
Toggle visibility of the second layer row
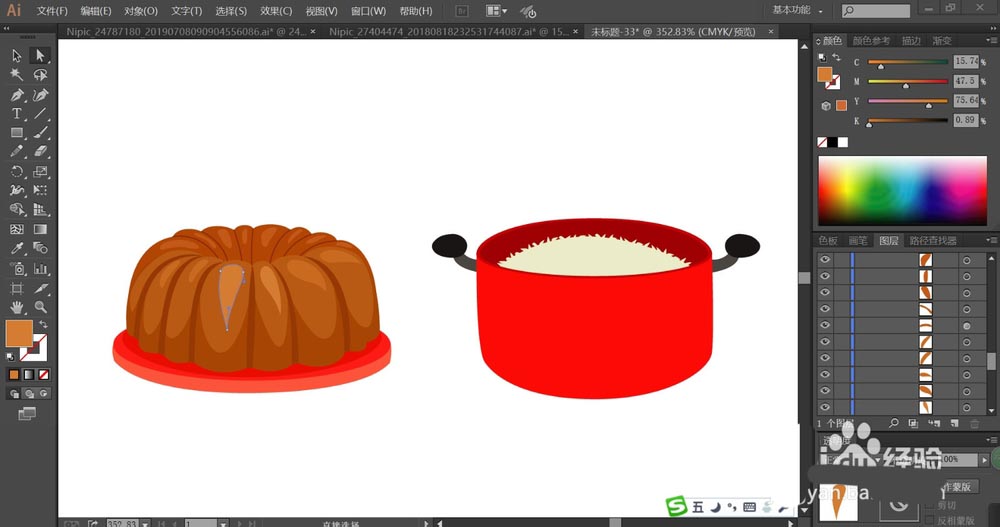[x=825, y=276]
